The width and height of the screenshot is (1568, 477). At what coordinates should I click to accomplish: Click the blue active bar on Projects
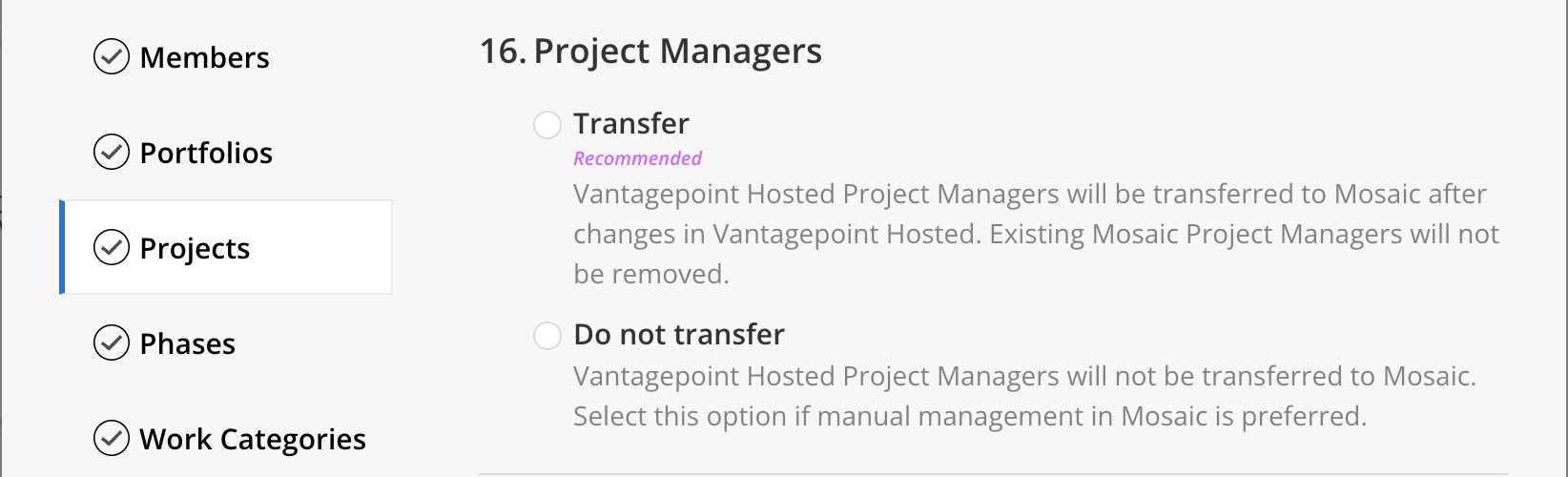62,247
